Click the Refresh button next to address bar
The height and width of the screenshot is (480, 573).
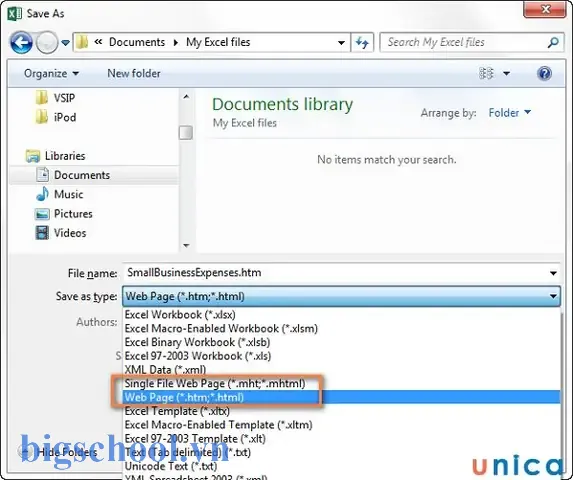(x=362, y=42)
